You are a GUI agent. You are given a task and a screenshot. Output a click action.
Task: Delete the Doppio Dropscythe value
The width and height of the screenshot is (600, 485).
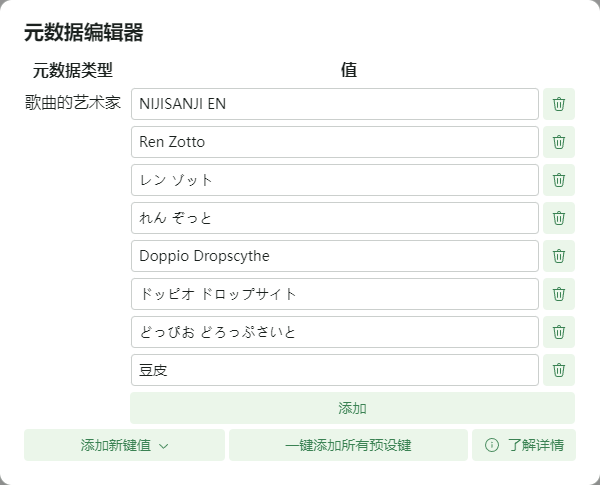point(559,256)
